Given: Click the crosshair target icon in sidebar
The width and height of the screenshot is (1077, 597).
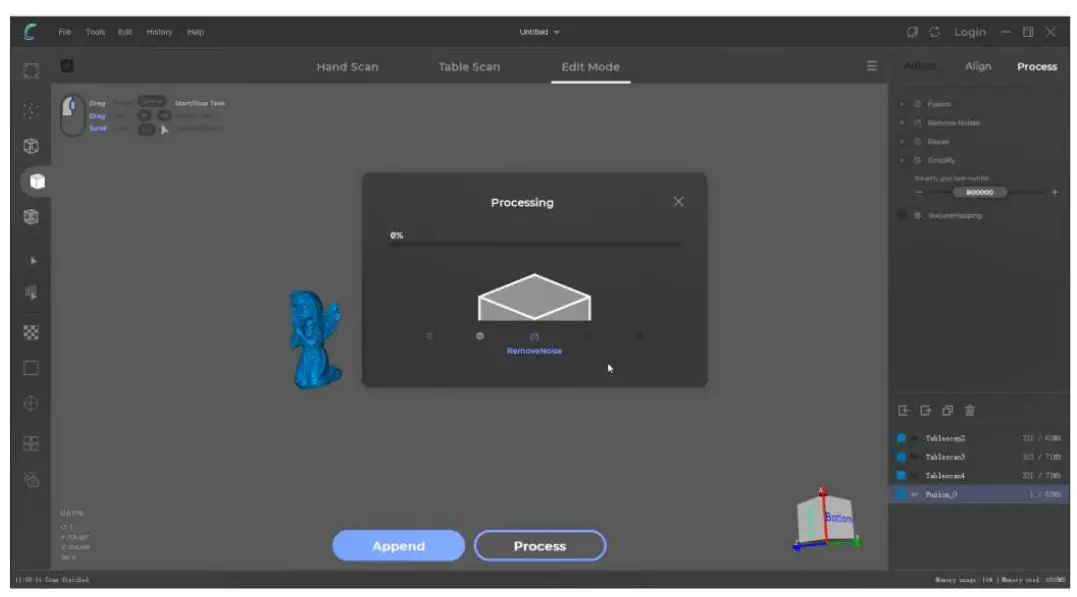Looking at the screenshot, I should click(31, 403).
